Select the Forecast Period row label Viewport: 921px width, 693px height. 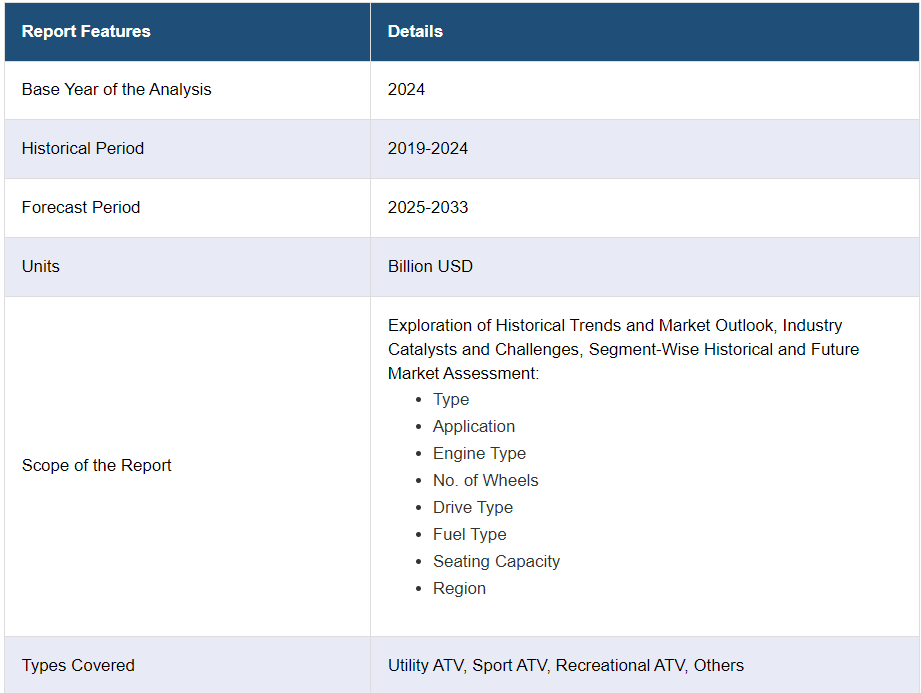81,208
